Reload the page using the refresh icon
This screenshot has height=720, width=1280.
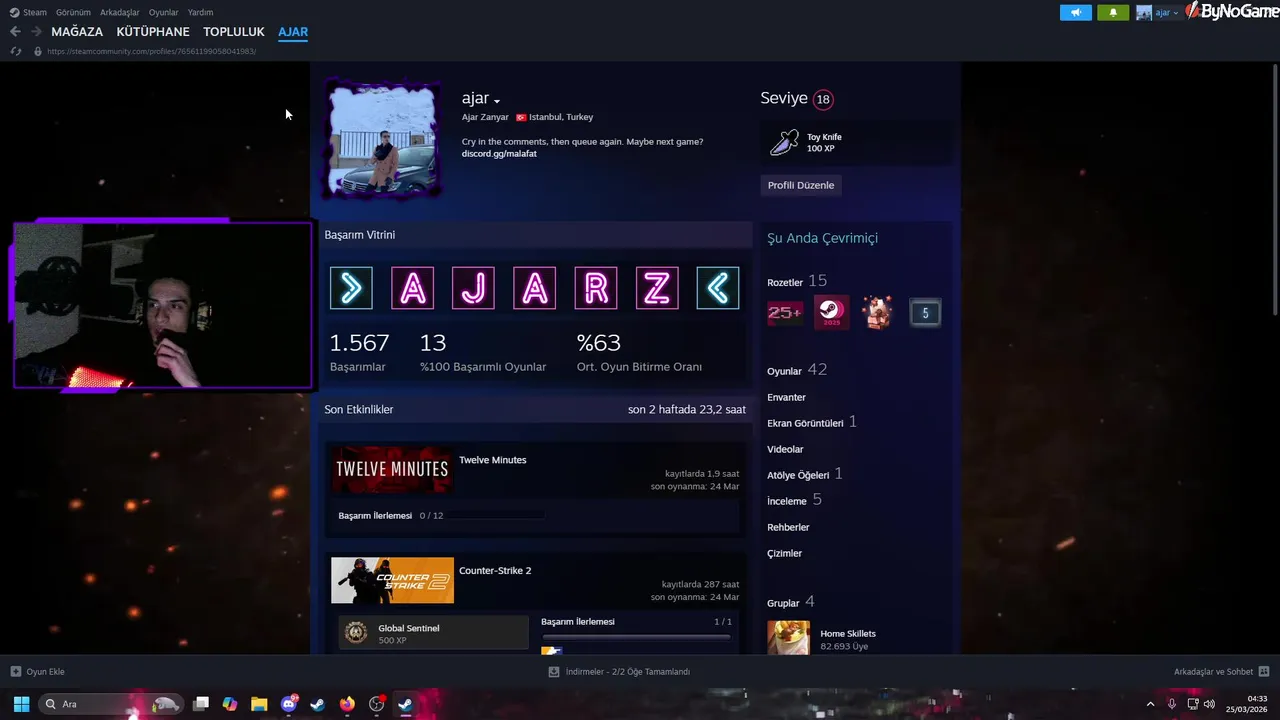(15, 51)
